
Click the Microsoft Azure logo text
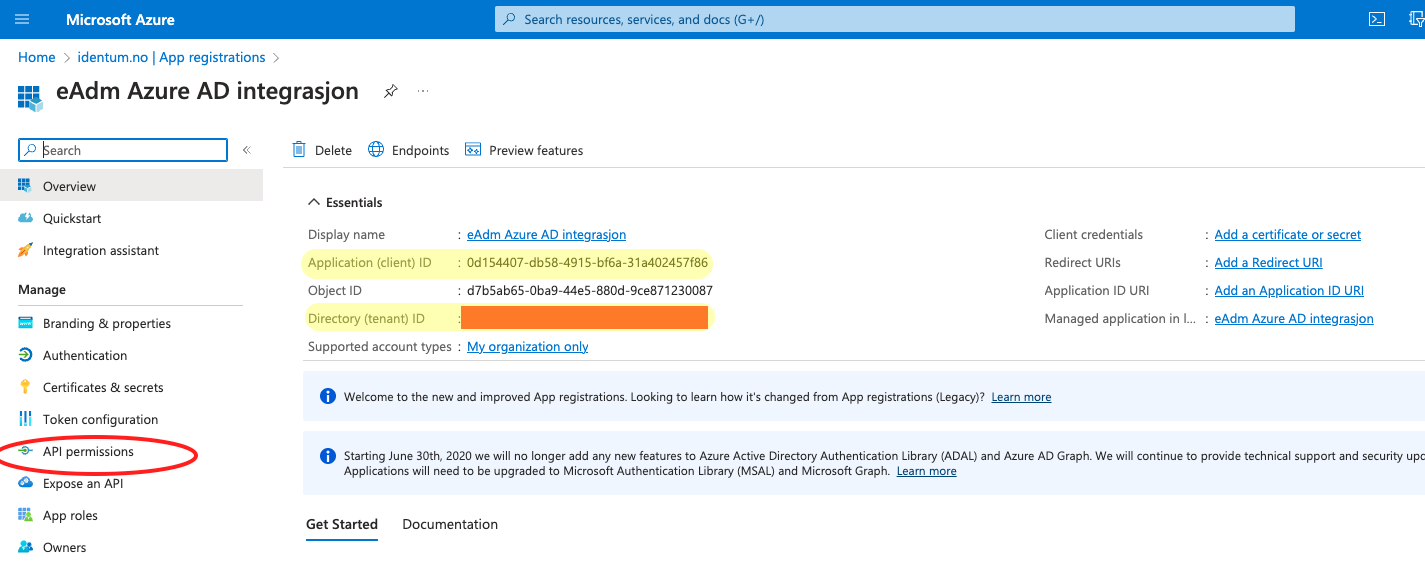[120, 19]
